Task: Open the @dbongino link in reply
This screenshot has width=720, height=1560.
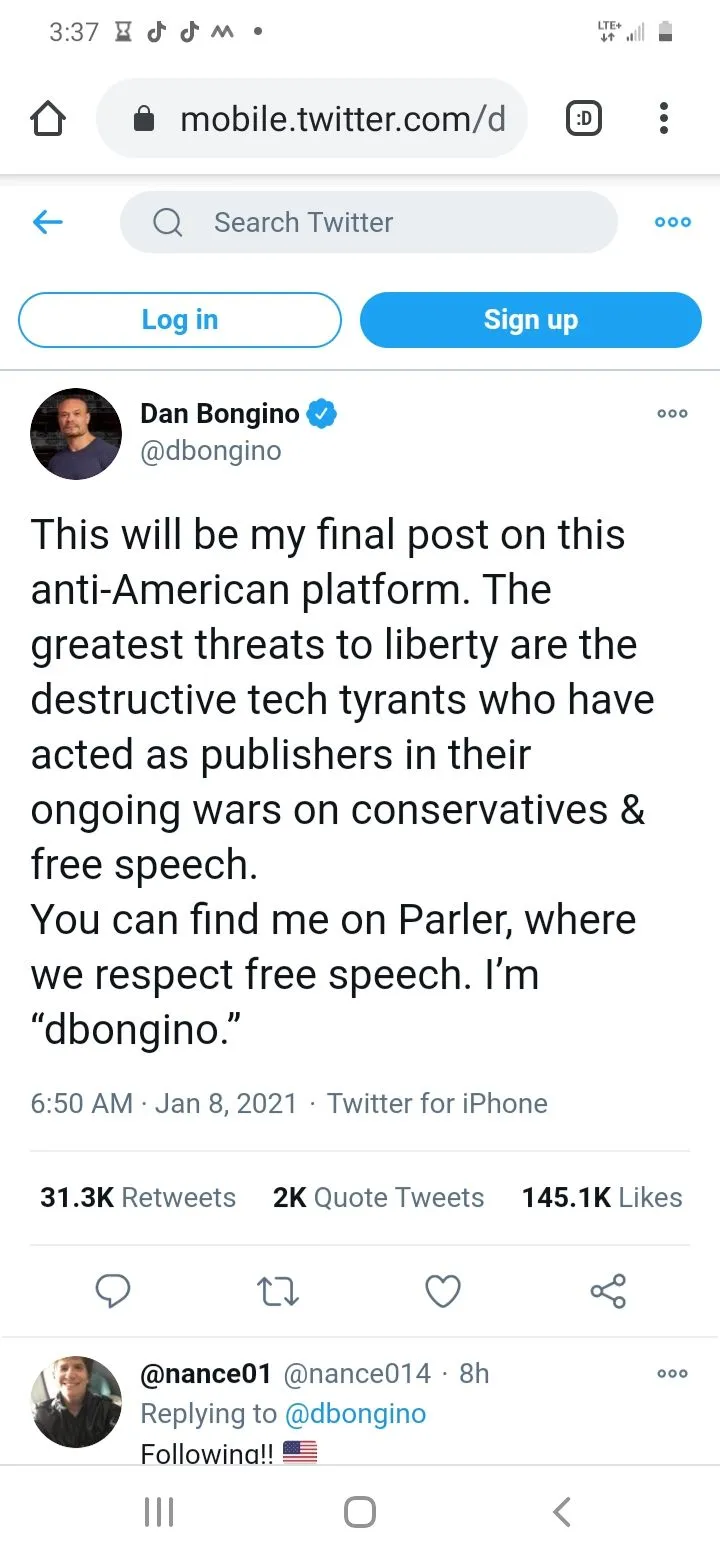Action: [355, 1413]
